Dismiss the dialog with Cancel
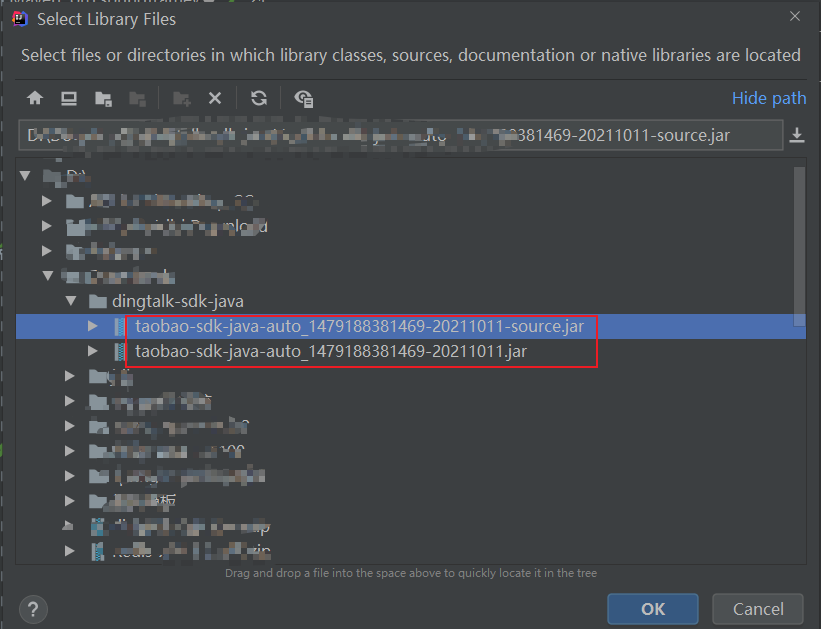821x629 pixels. 758,609
